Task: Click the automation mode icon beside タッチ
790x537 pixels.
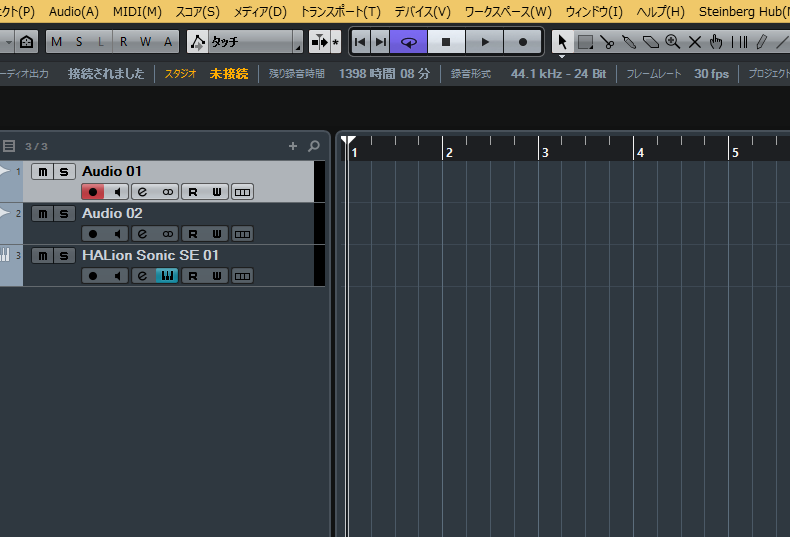Action: point(198,42)
